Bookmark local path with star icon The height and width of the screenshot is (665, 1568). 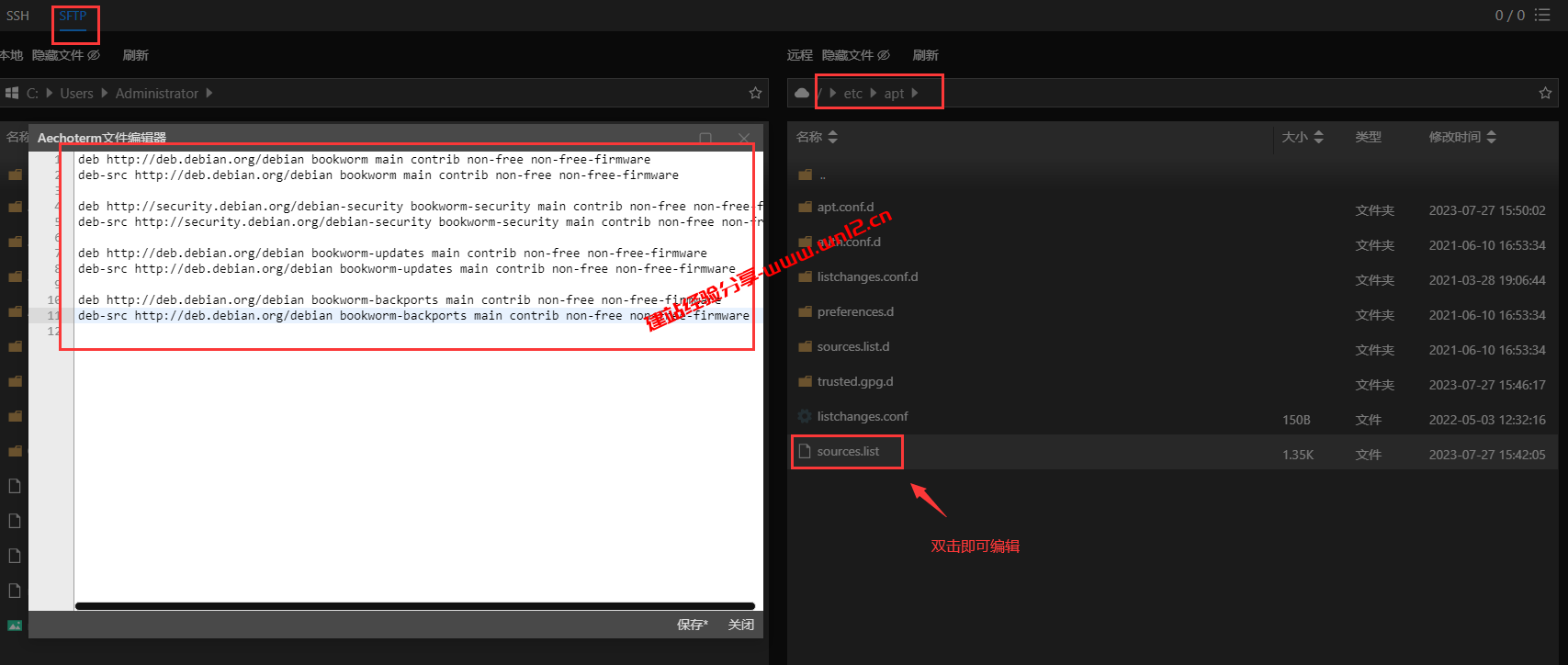pyautogui.click(x=755, y=93)
